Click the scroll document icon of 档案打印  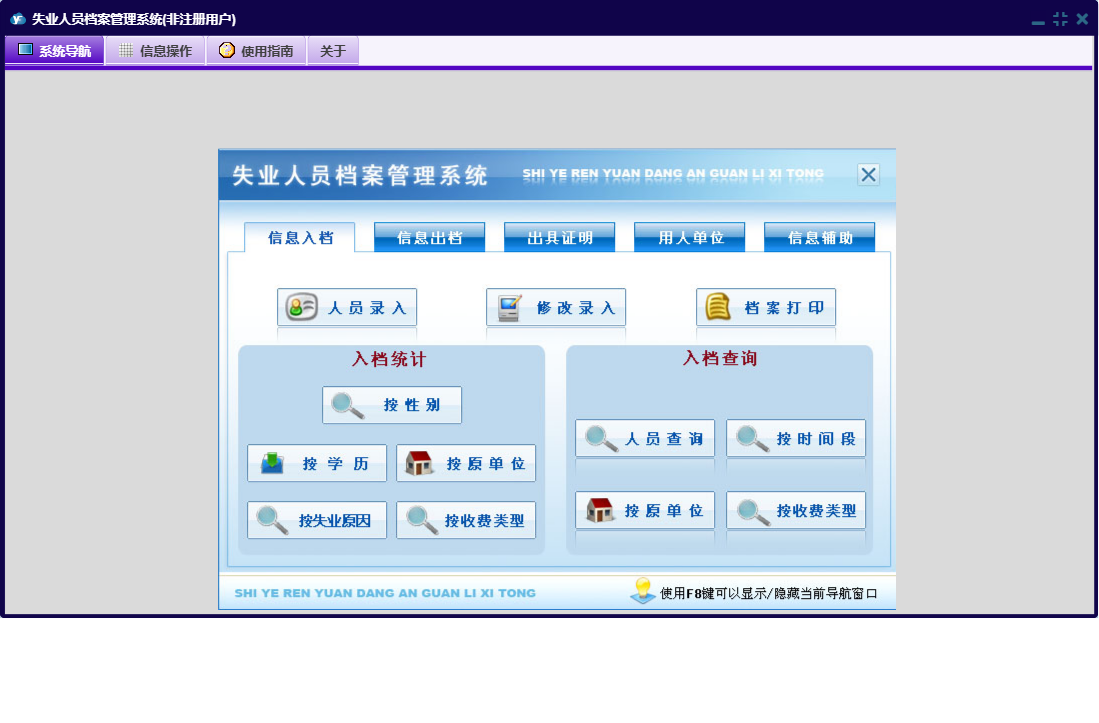coord(718,307)
